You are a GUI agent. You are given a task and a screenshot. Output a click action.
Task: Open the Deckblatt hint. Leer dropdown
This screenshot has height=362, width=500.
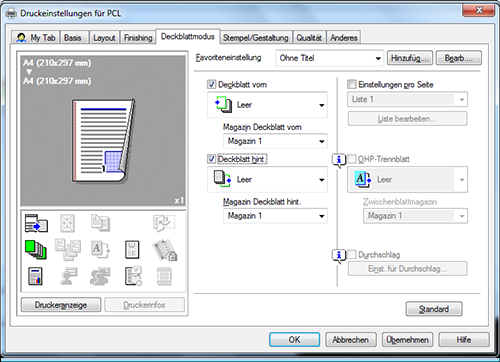click(267, 179)
